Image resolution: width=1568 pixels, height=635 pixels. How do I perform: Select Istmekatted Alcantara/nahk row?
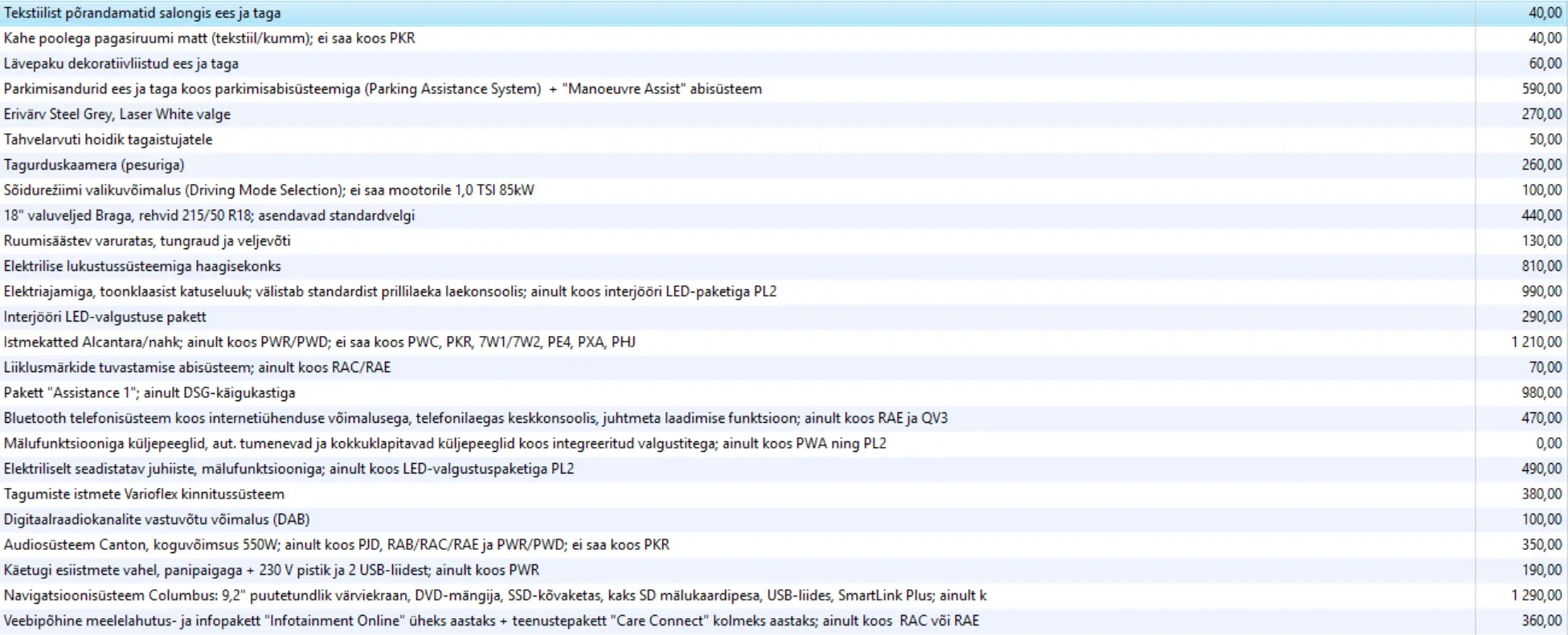(x=319, y=342)
